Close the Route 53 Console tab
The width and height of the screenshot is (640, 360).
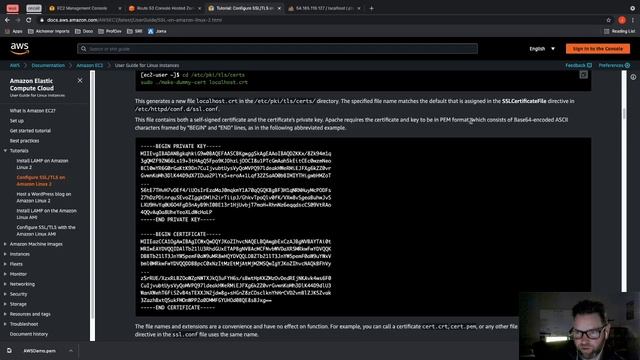click(199, 8)
